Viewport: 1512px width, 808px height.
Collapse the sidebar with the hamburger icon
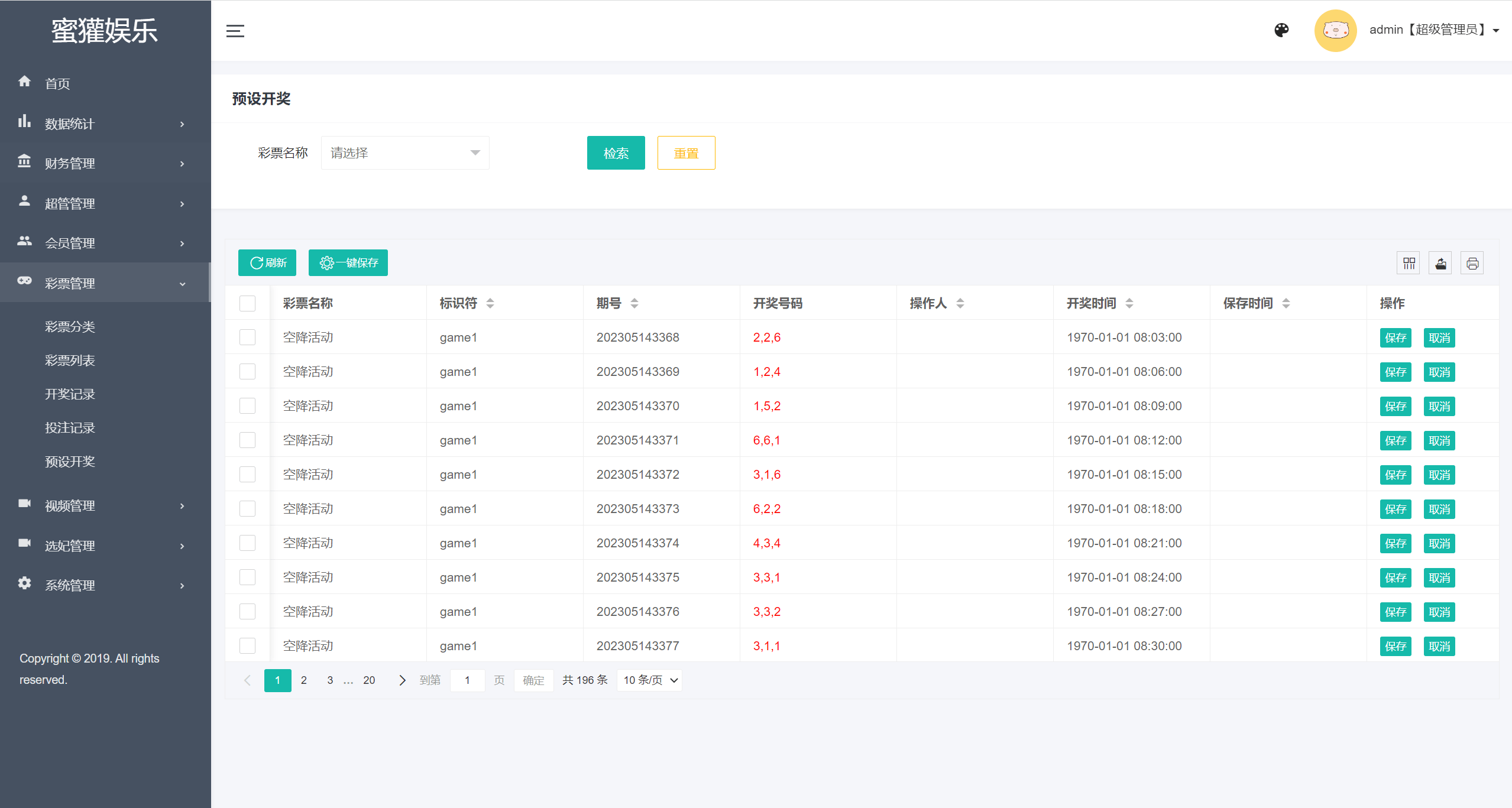point(235,31)
